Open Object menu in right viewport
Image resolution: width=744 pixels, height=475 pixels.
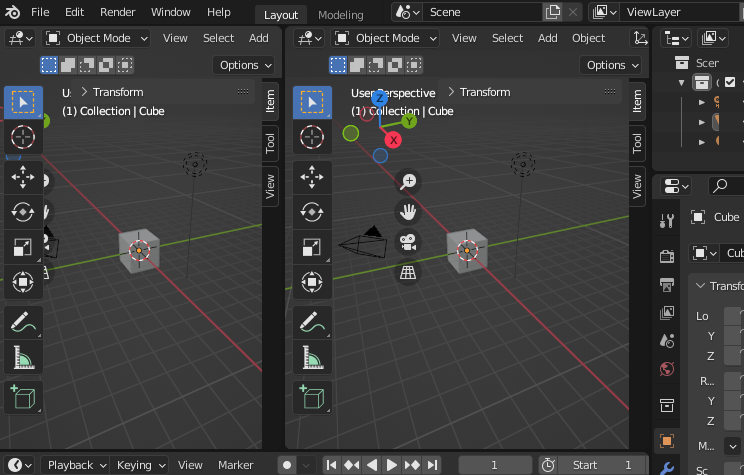pos(588,38)
